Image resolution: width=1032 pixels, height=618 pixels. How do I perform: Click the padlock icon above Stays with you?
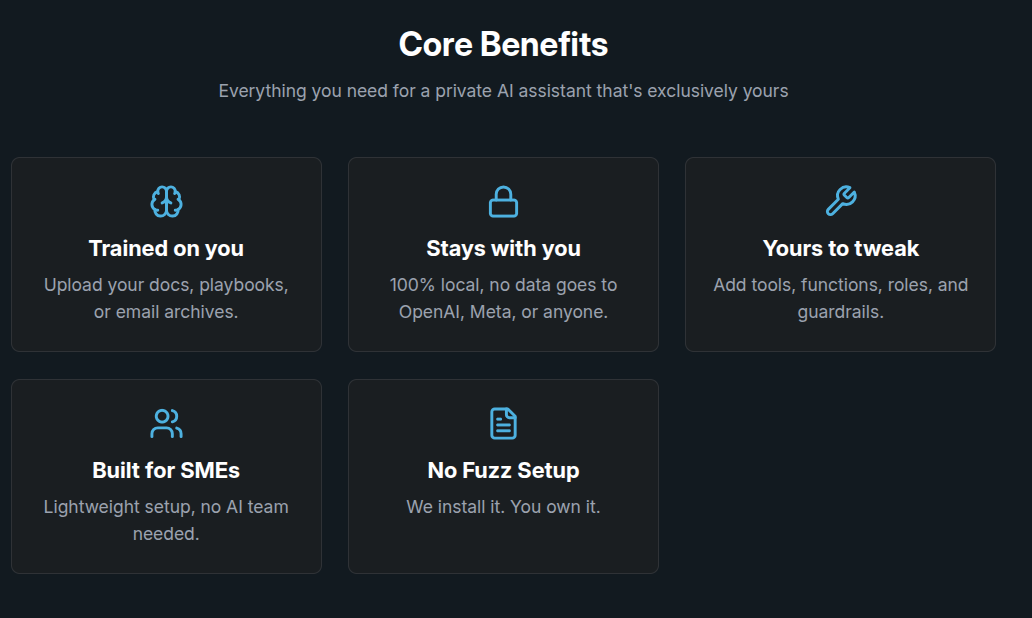pyautogui.click(x=503, y=202)
